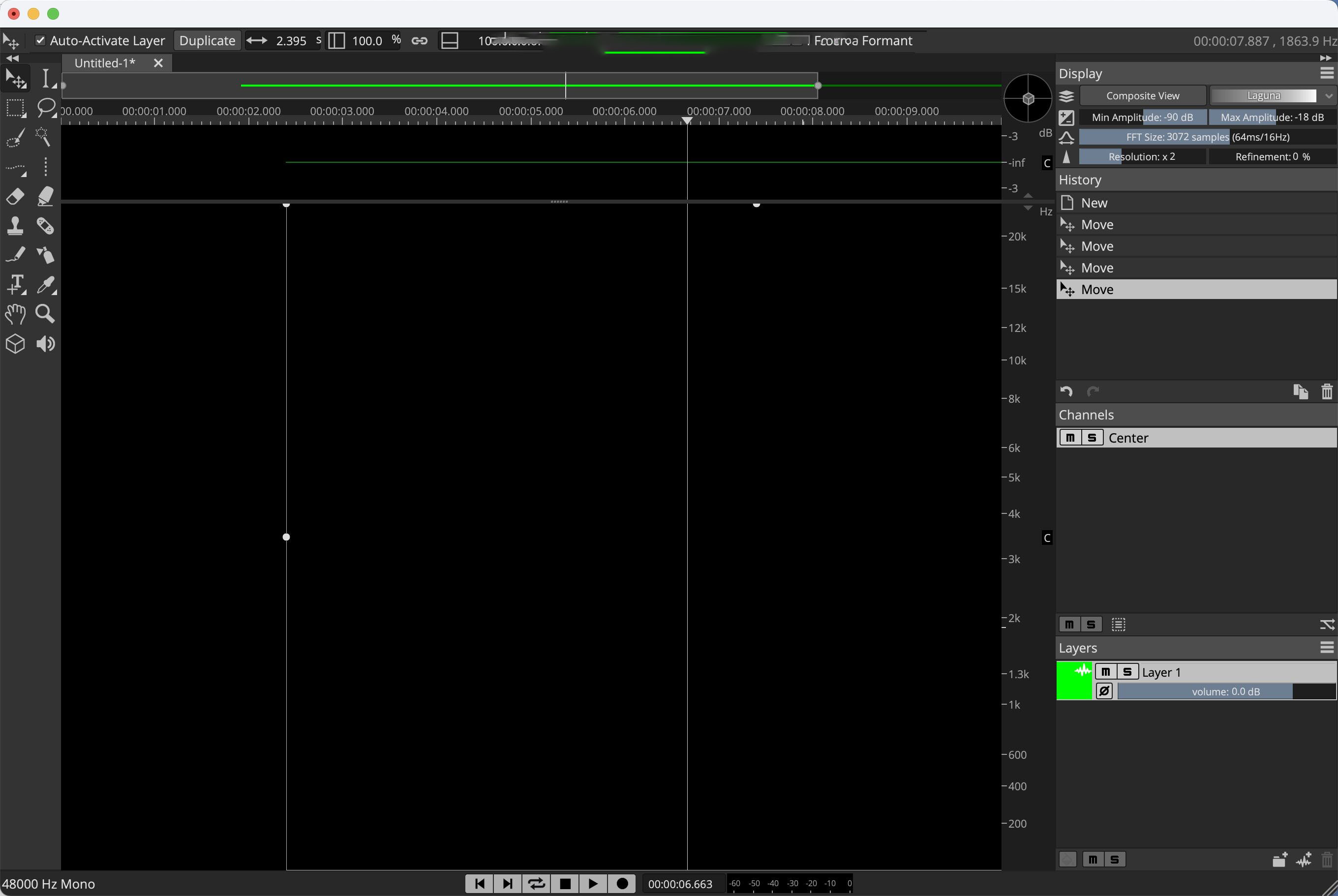Select the New history state
Image resolution: width=1338 pixels, height=896 pixels.
click(1196, 203)
